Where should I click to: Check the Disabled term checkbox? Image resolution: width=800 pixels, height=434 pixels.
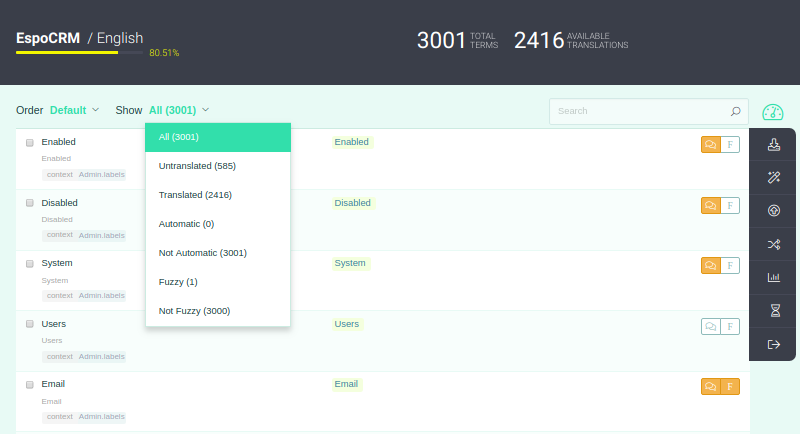pos(30,203)
